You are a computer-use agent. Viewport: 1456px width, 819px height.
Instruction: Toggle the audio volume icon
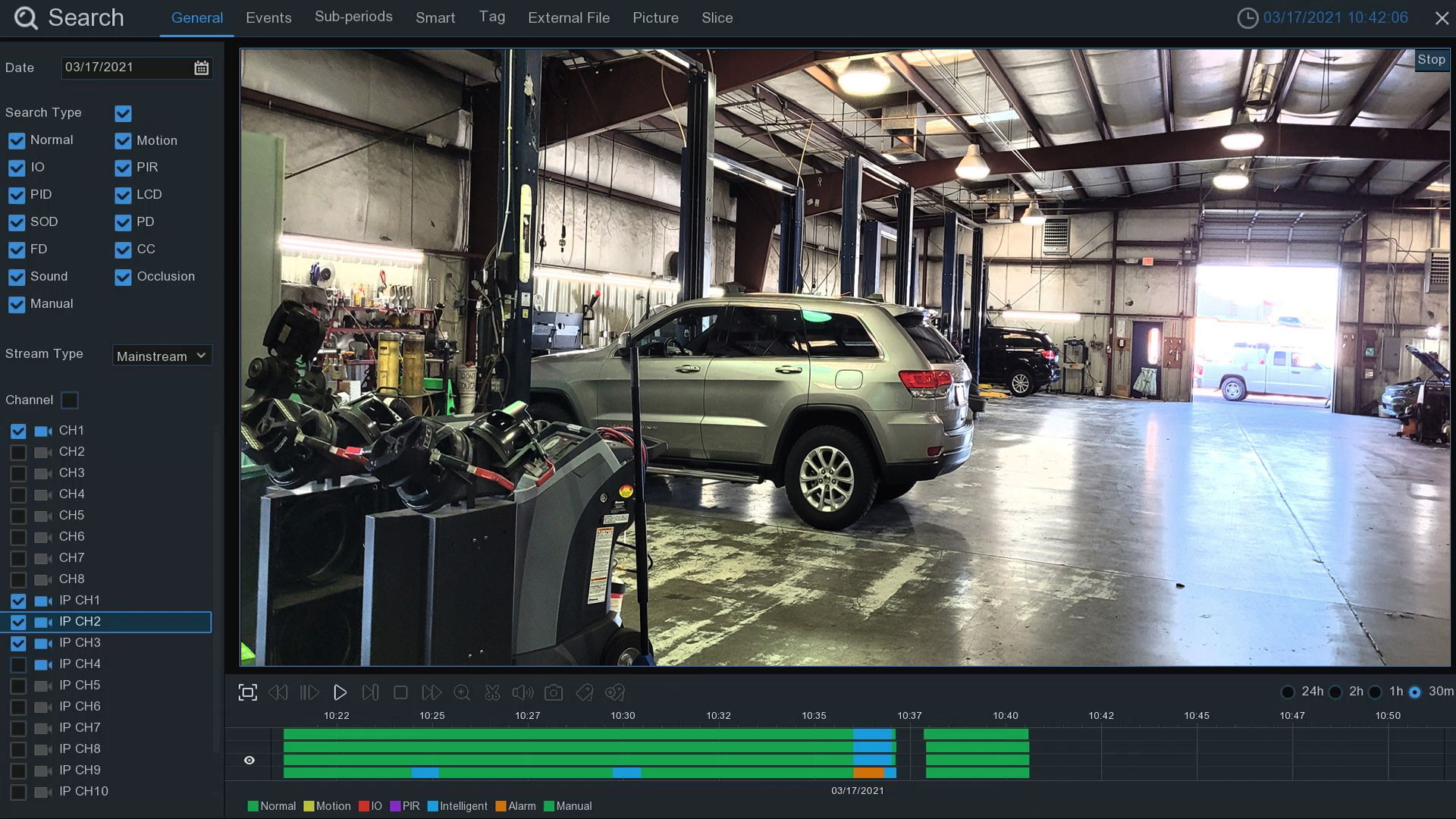[522, 692]
